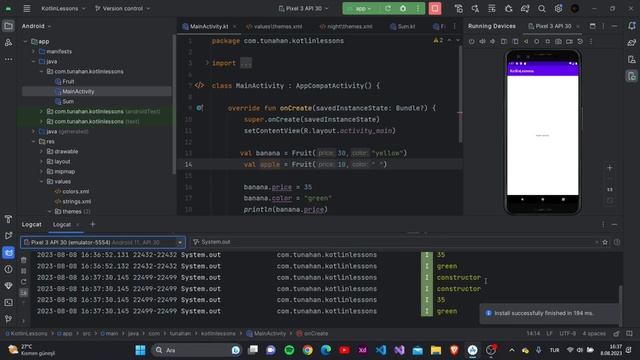Open the Terminal tool window icon
The height and width of the screenshot is (360, 640).
(x=8, y=302)
